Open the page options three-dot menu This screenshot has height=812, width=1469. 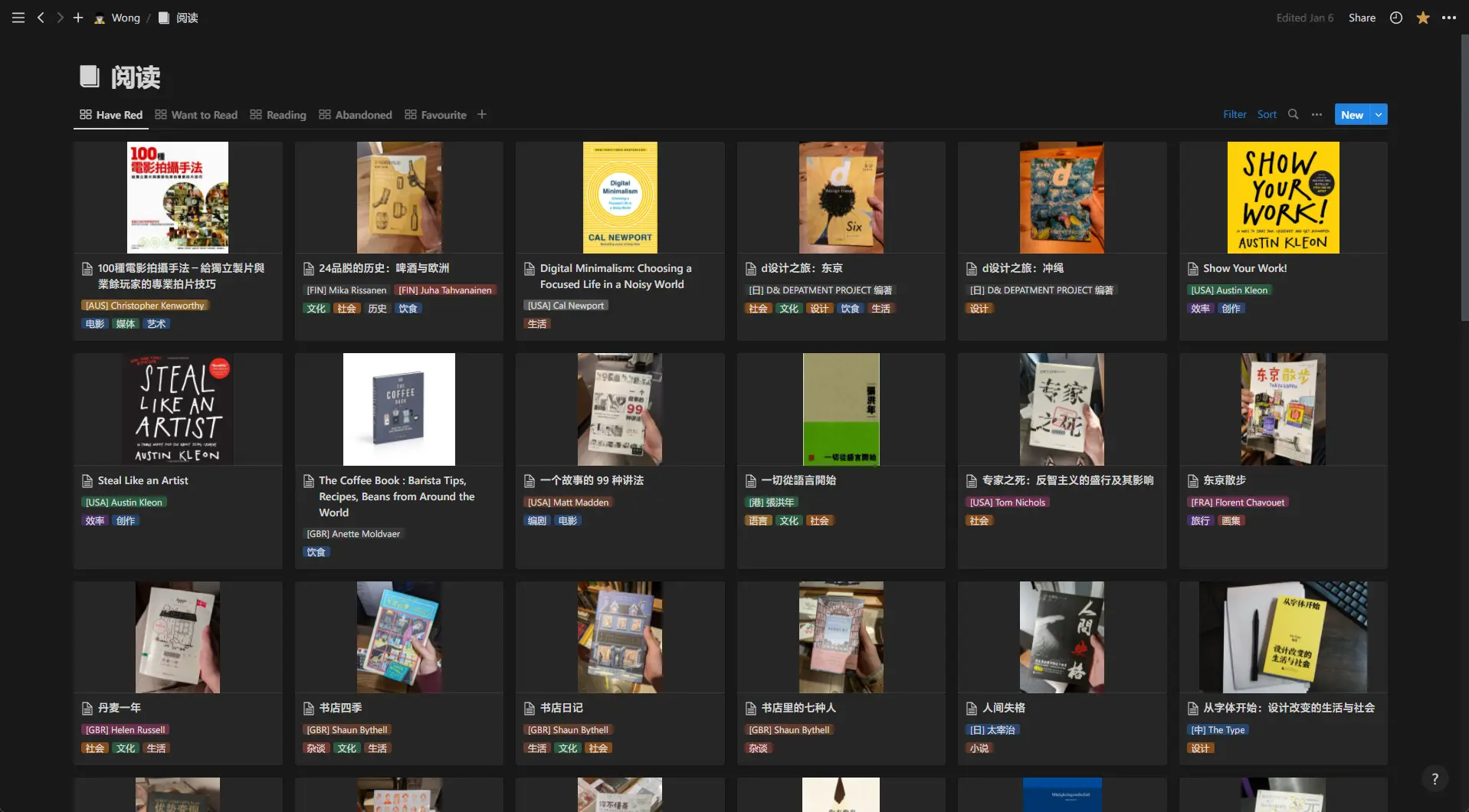pyautogui.click(x=1449, y=18)
